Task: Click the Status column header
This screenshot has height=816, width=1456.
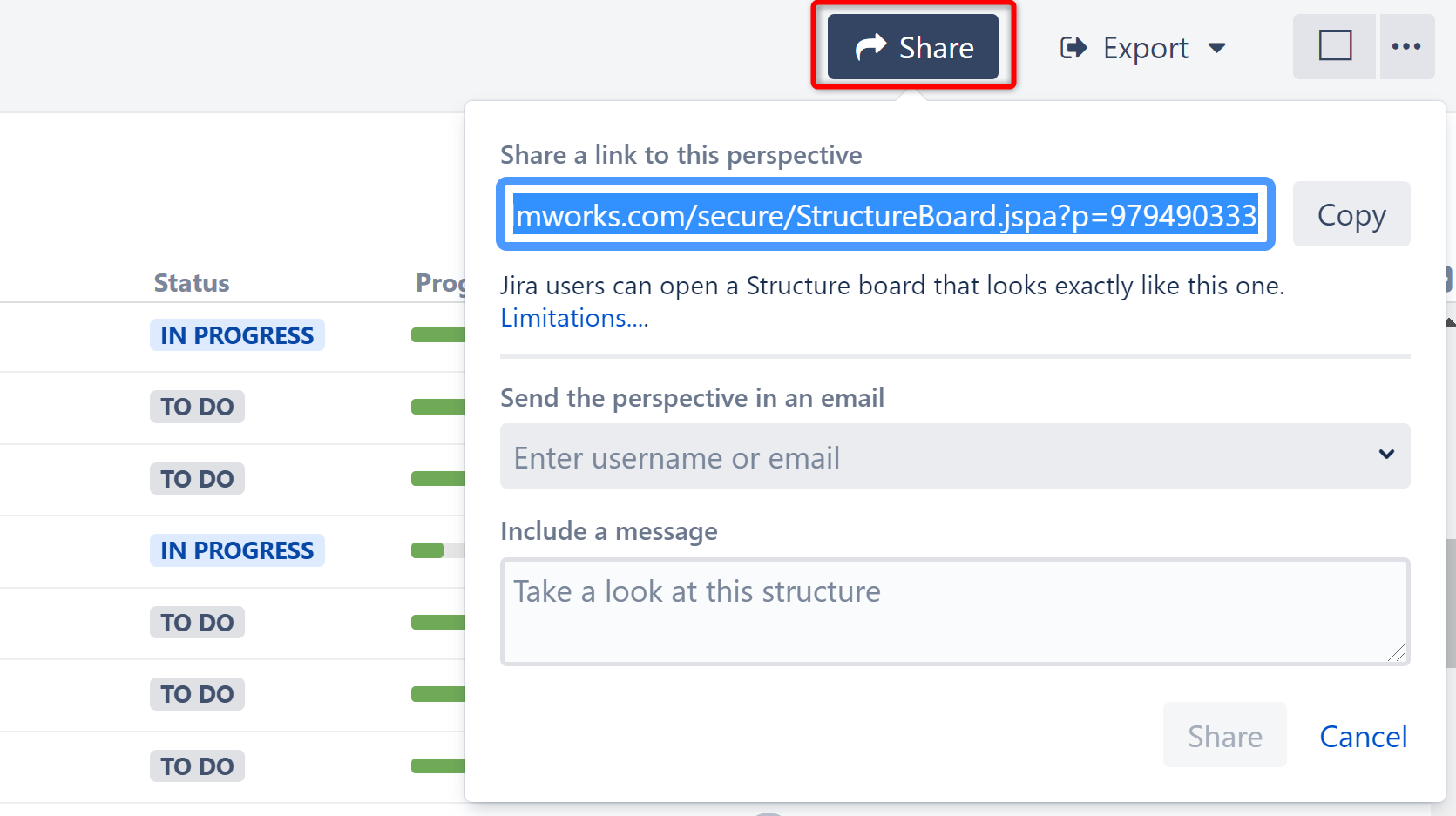Action: point(192,283)
